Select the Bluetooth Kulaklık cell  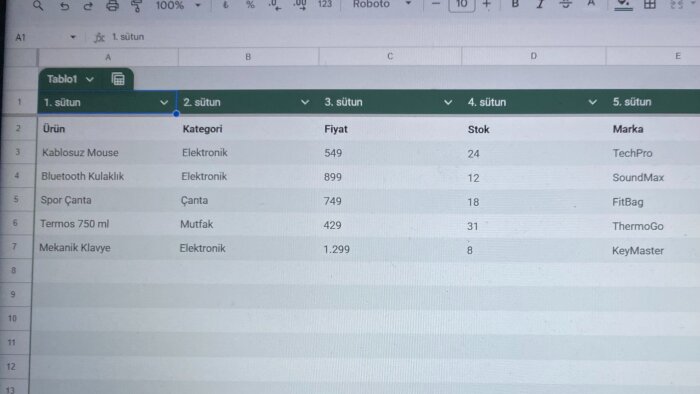pos(106,176)
